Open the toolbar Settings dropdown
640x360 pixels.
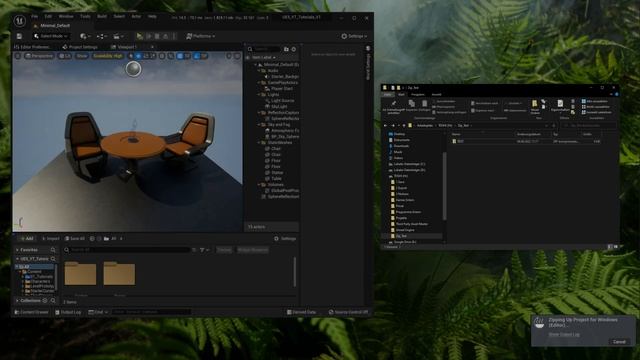pos(354,36)
